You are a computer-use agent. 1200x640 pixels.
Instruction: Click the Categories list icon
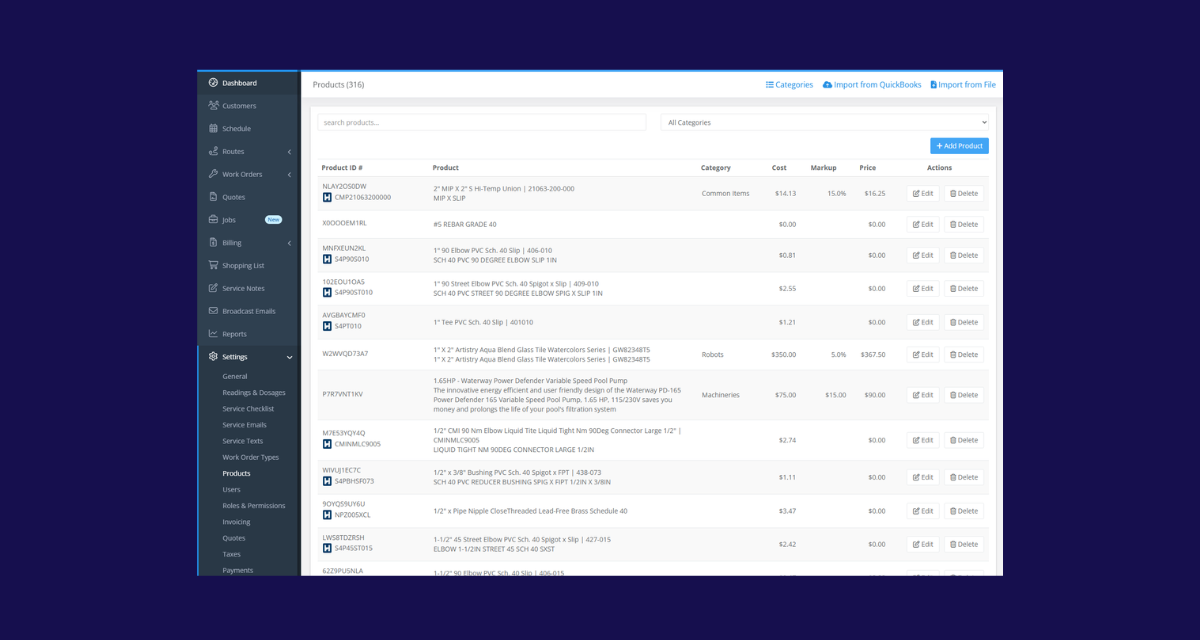click(770, 85)
